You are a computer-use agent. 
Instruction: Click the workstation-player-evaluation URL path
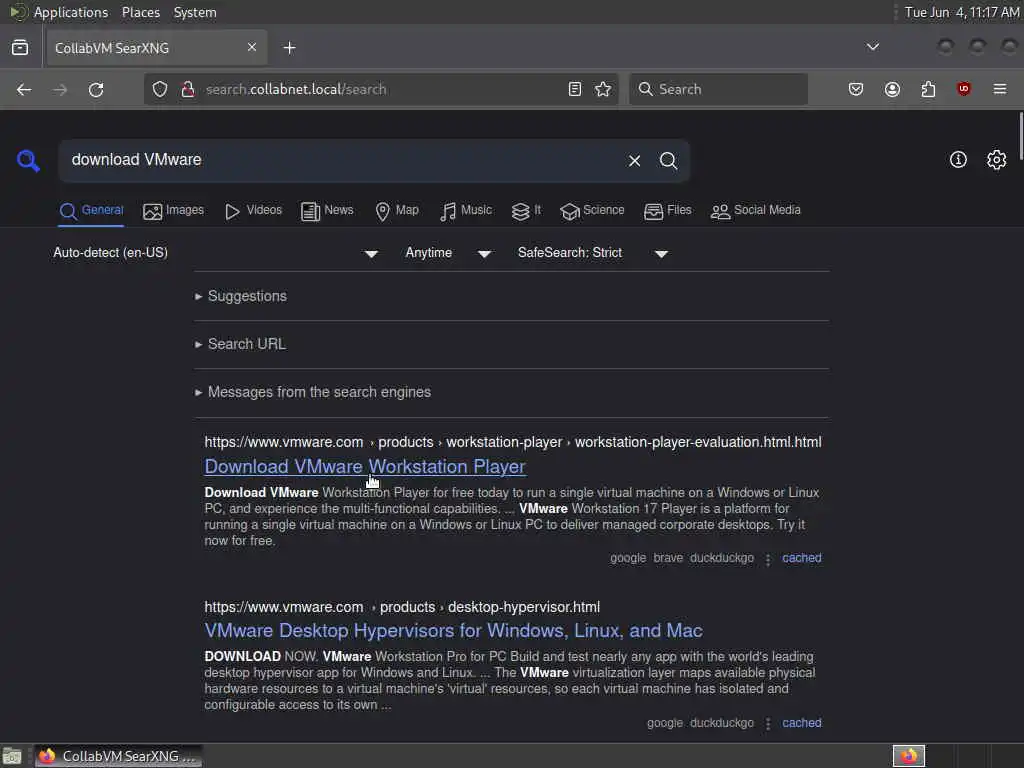(697, 442)
